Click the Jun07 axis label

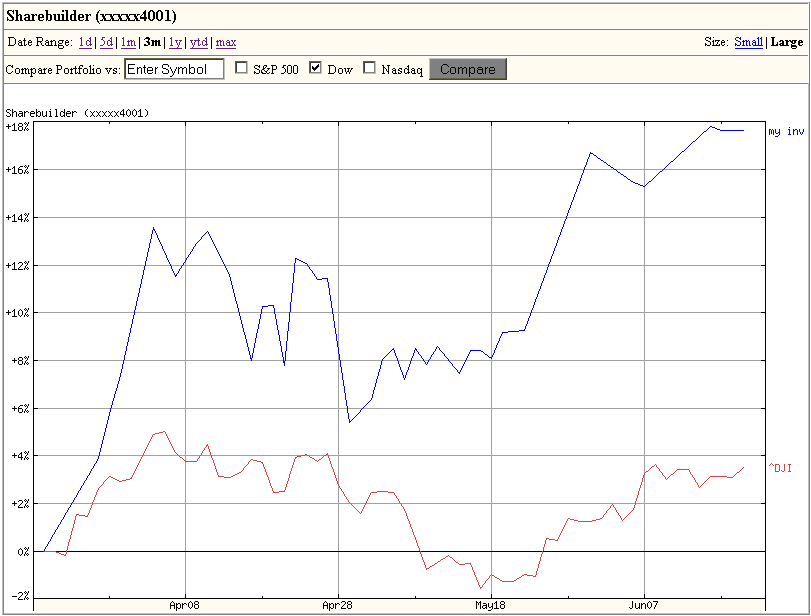pos(643,605)
